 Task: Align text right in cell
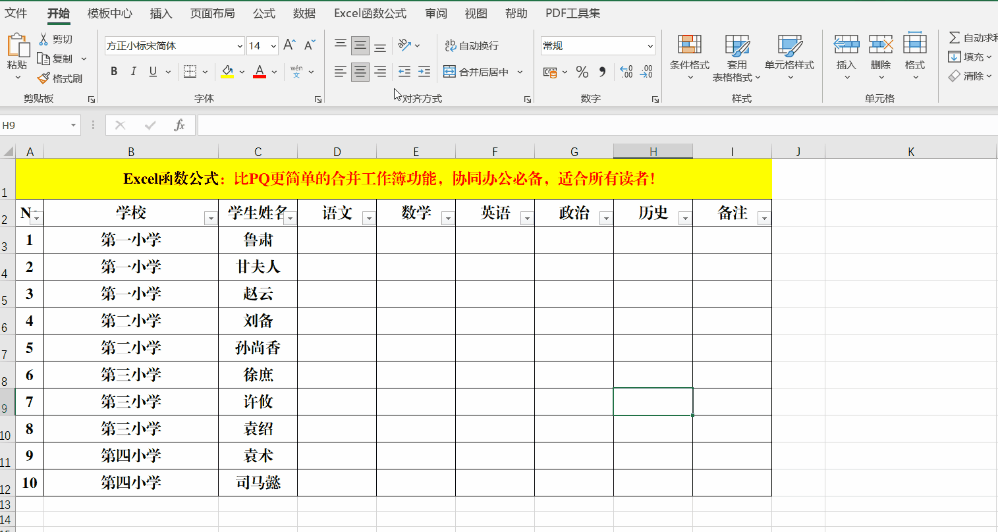[380, 71]
